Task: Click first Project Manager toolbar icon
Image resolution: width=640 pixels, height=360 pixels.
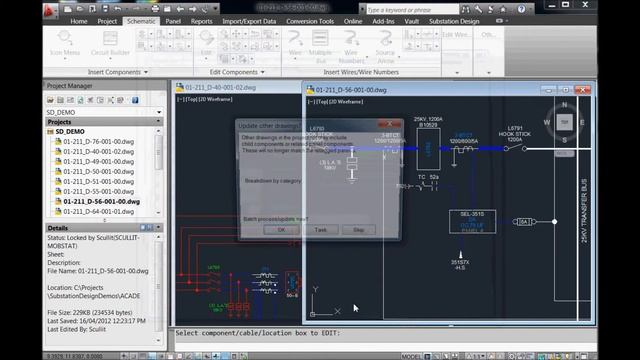Action: click(50, 100)
